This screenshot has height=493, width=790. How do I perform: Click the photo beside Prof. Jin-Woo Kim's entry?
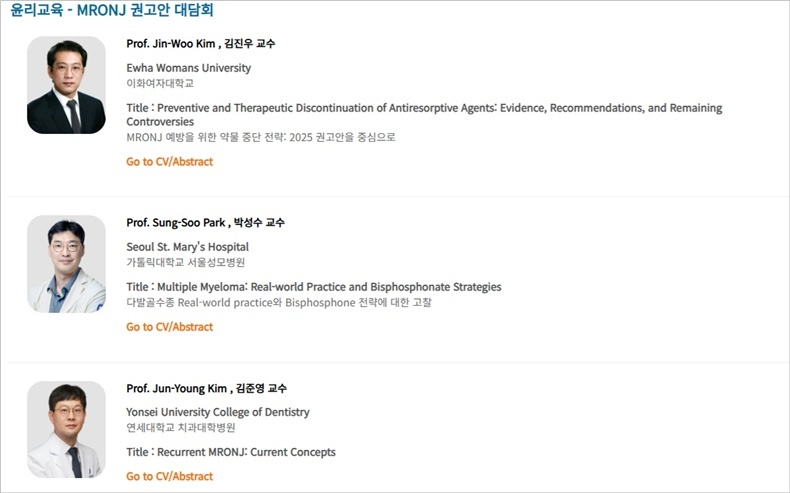coord(66,85)
